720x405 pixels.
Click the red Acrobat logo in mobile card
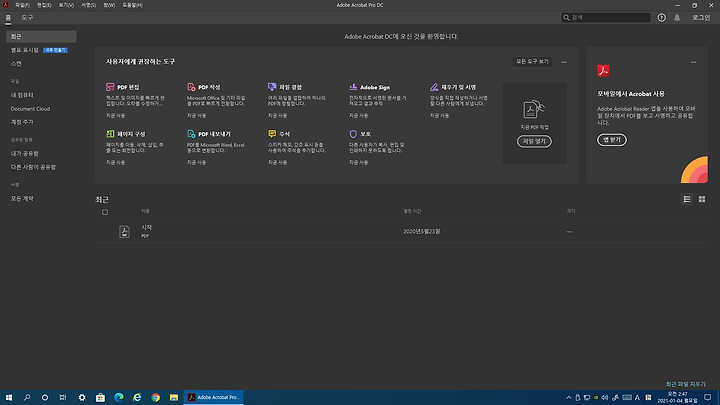(603, 70)
